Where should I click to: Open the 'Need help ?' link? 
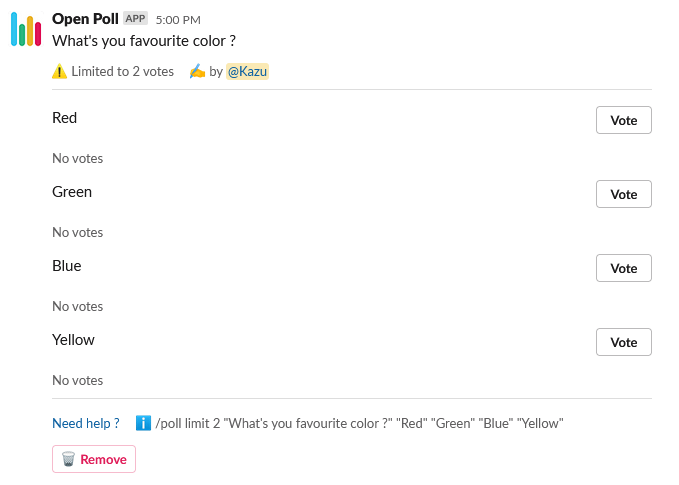click(x=86, y=423)
